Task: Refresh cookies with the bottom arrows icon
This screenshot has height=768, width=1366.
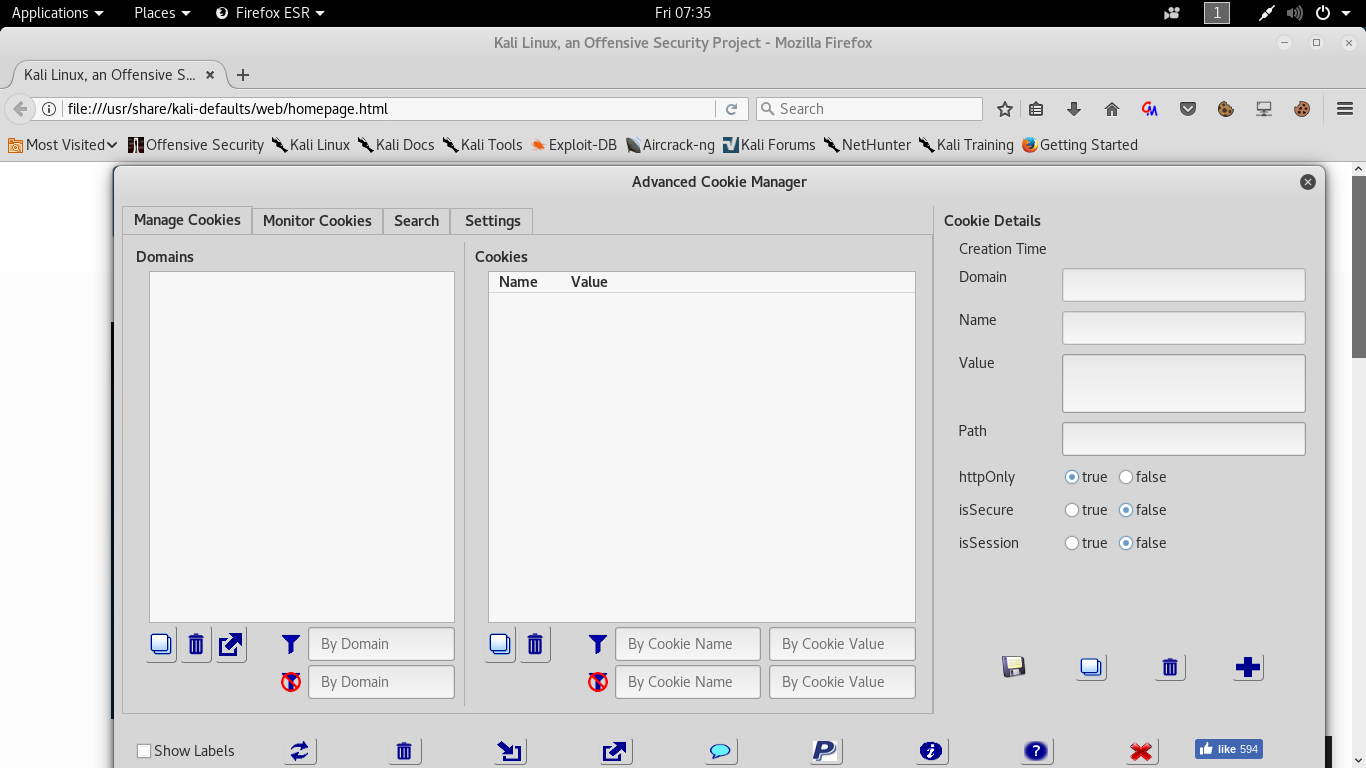Action: [x=300, y=751]
